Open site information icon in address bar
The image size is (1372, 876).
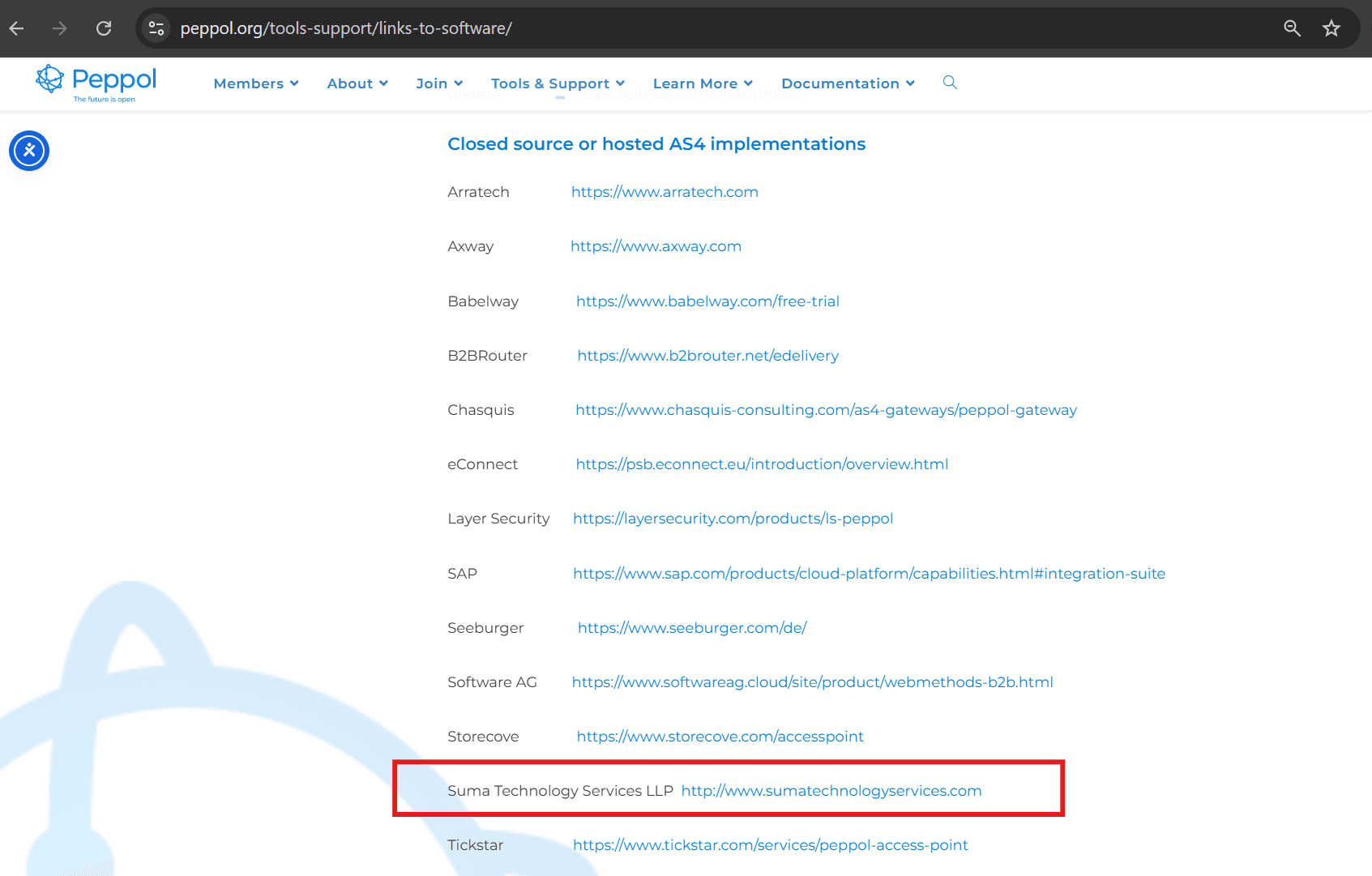(x=156, y=28)
